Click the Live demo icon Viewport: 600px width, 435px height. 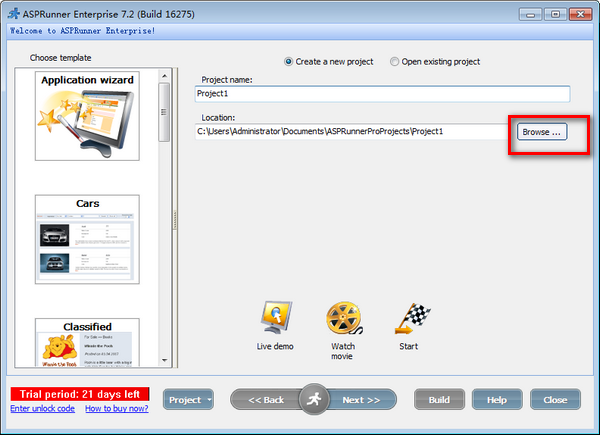tap(275, 318)
